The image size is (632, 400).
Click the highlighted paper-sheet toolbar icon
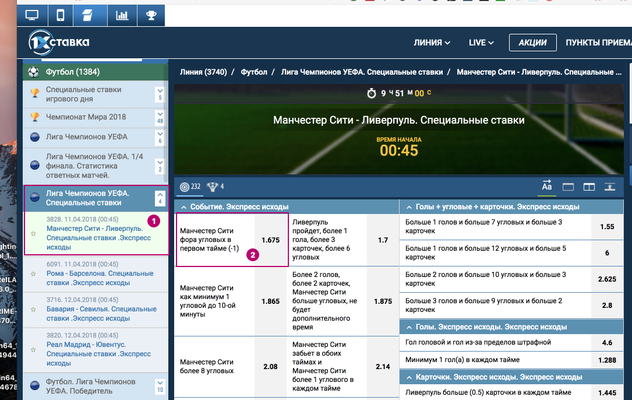(87, 15)
